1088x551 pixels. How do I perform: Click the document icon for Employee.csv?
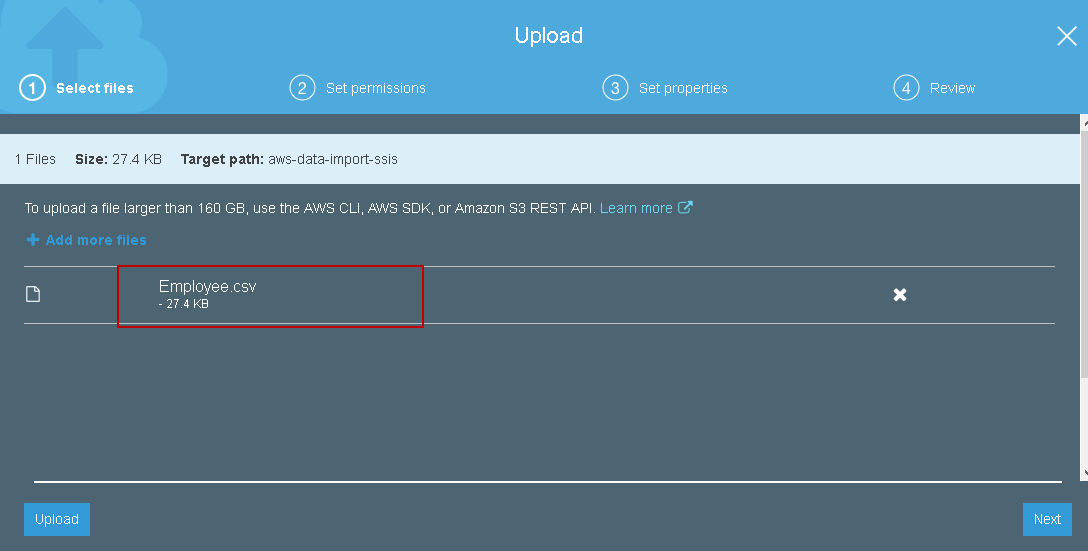[33, 294]
